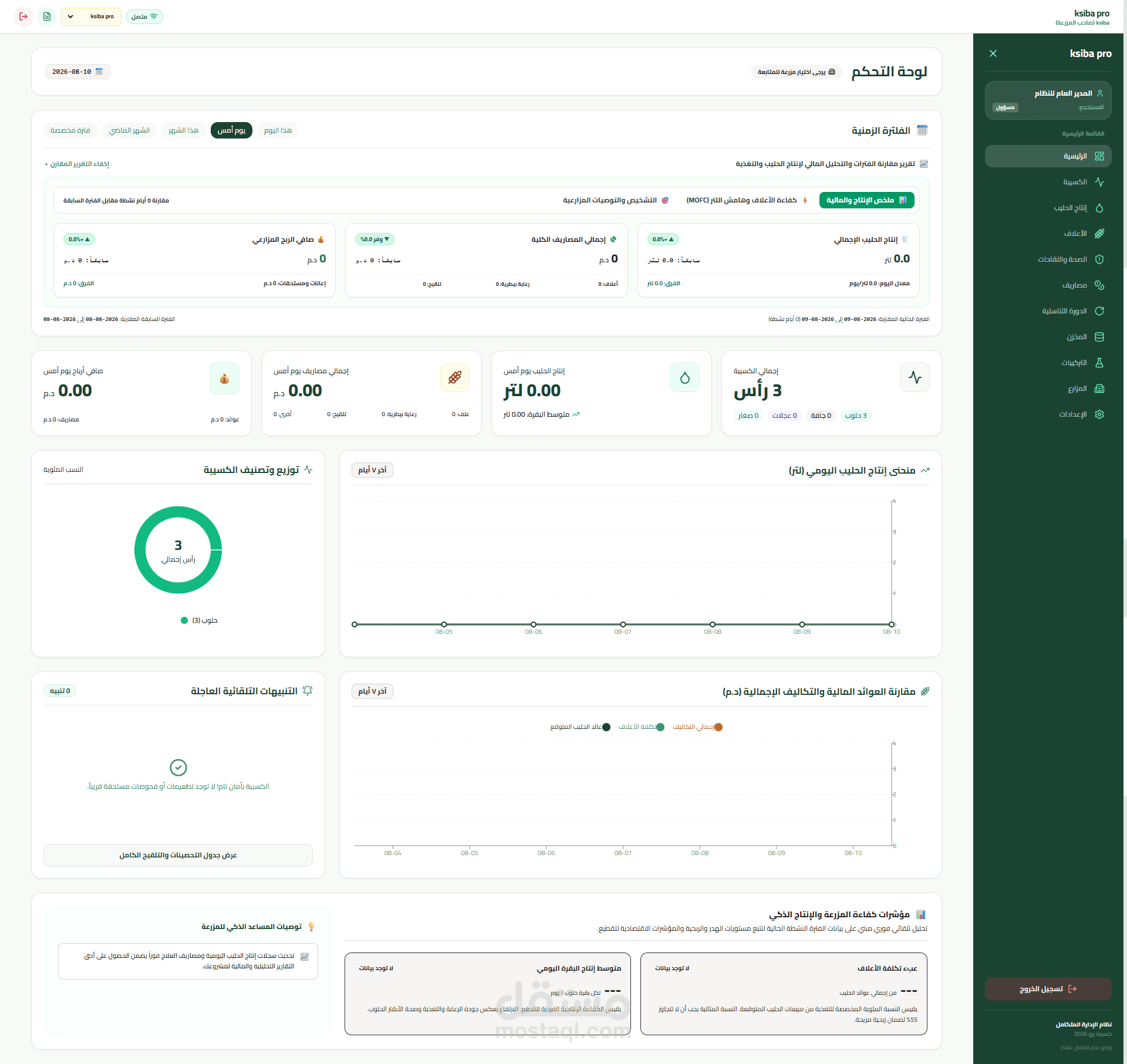
Task: Click the lightbulb icon beside توصيات المساعد الذكي
Action: [311, 927]
